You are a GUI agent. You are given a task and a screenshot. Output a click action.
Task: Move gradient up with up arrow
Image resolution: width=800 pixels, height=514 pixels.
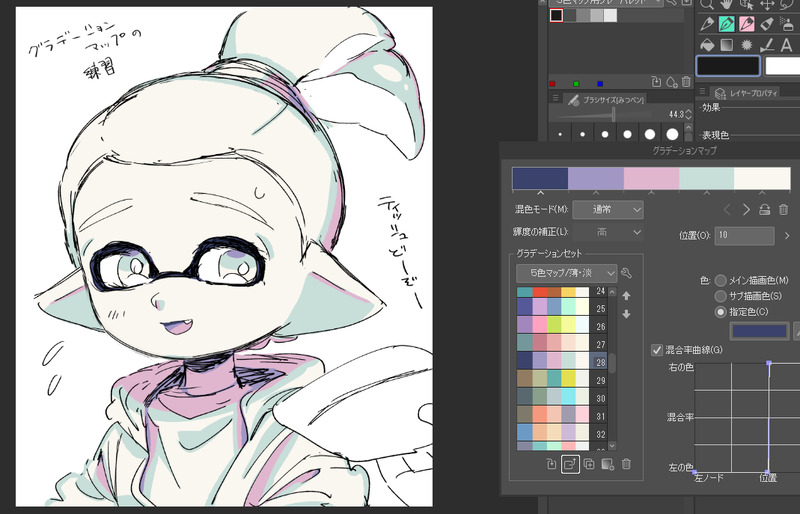coord(627,296)
